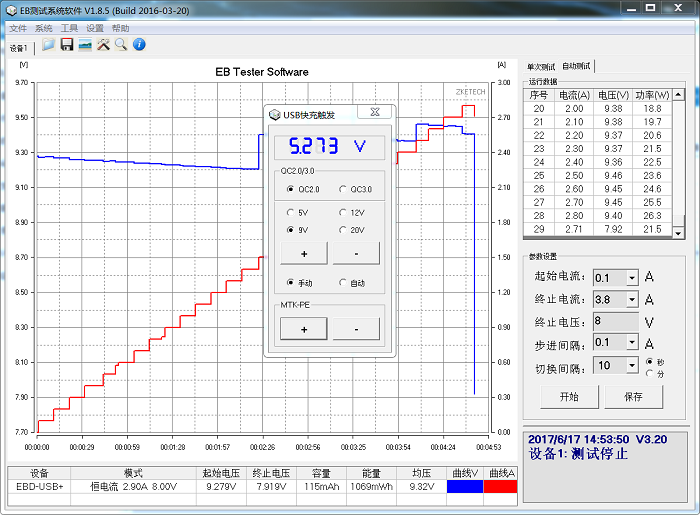This screenshot has width=700, height=515.
Task: Click the EBD-USB+ device cell
Action: (x=39, y=486)
